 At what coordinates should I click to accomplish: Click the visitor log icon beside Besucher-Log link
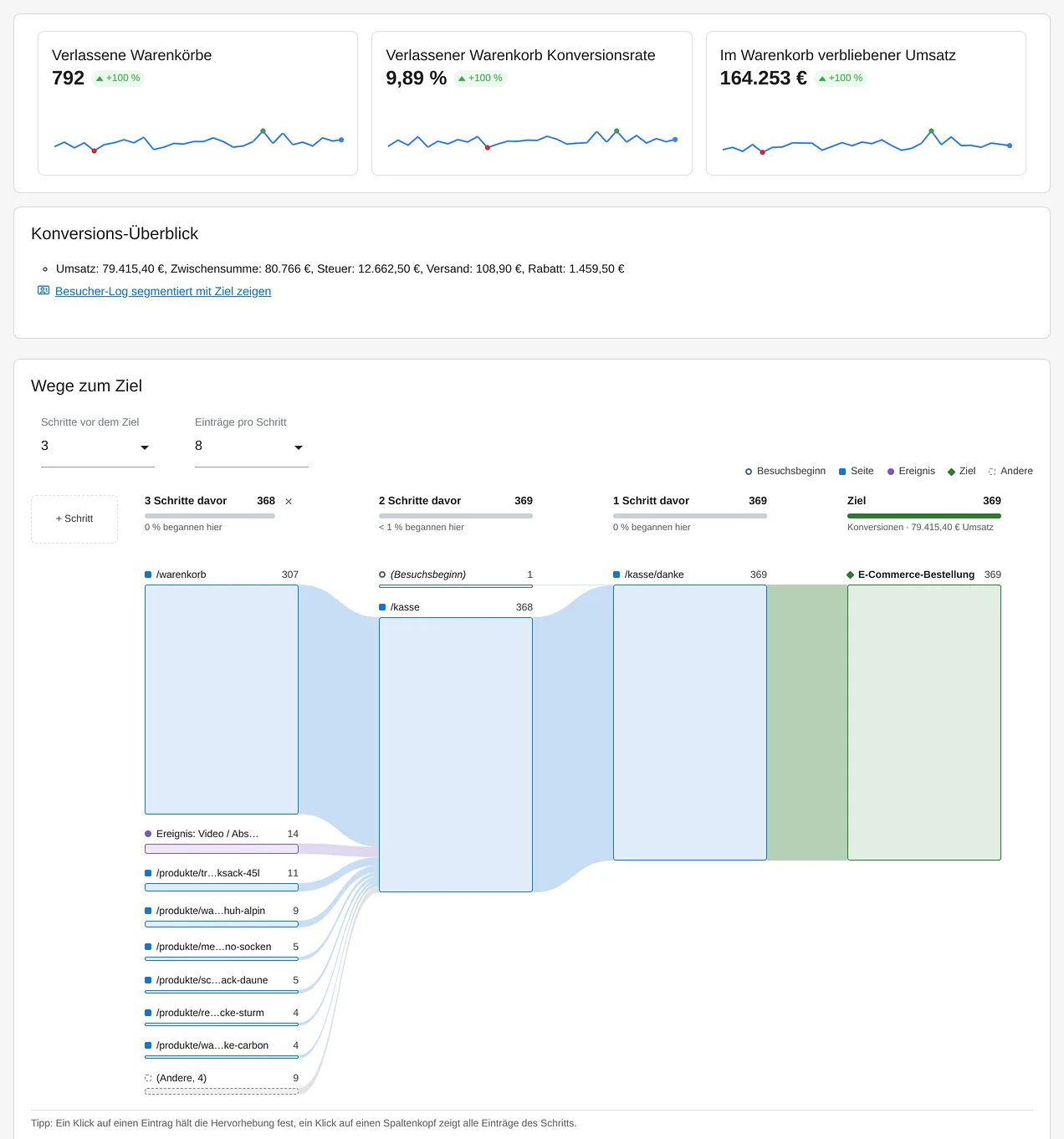point(43,291)
